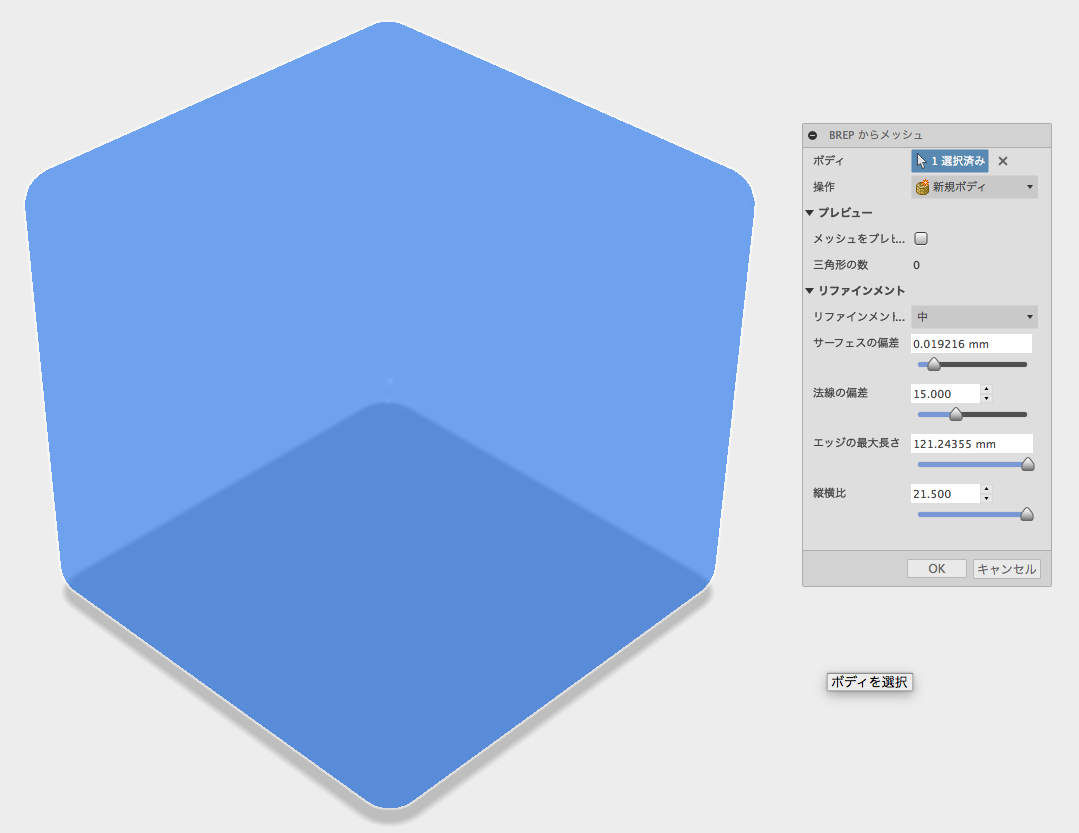1079x833 pixels.
Task: Click the new body icon next to 操作
Action: 921,187
